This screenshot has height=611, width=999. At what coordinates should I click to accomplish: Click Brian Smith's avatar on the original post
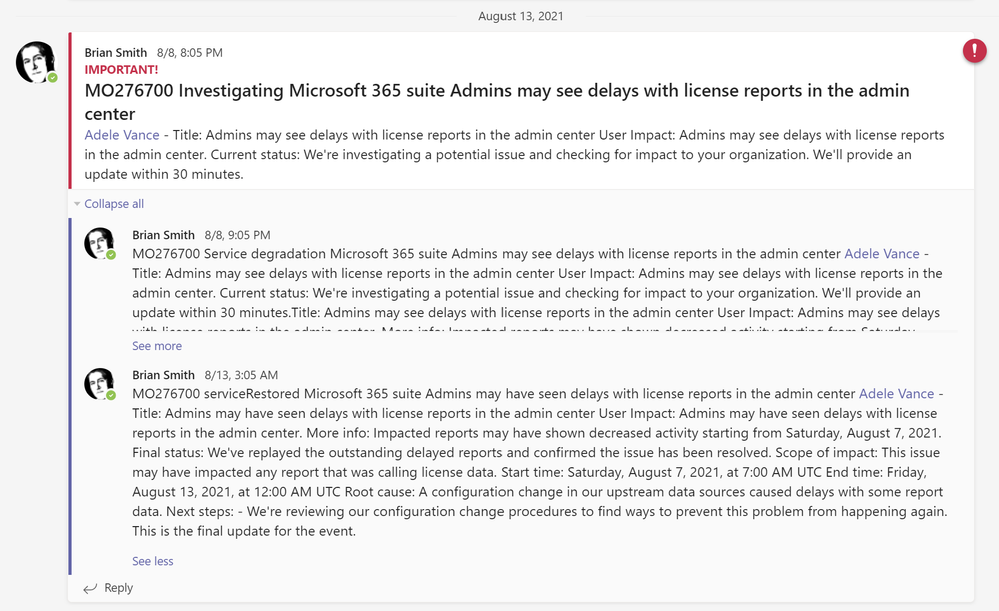(x=36, y=62)
